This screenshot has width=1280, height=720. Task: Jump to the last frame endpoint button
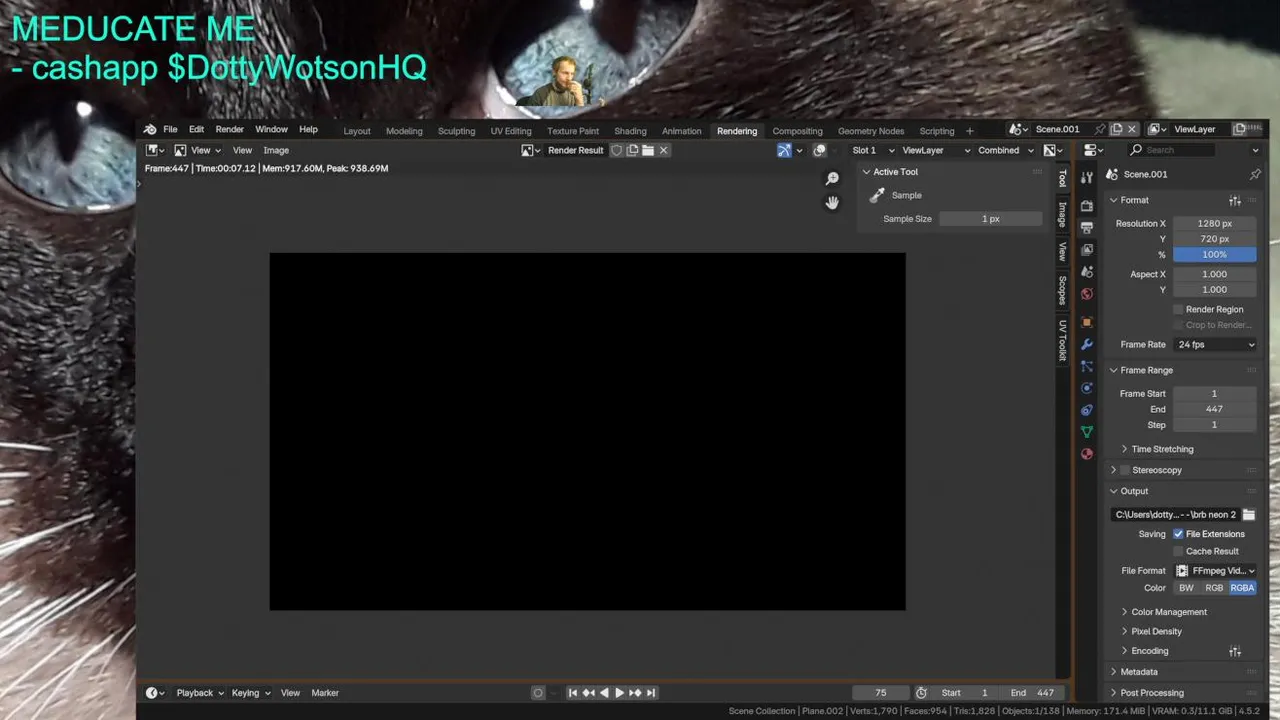click(651, 693)
